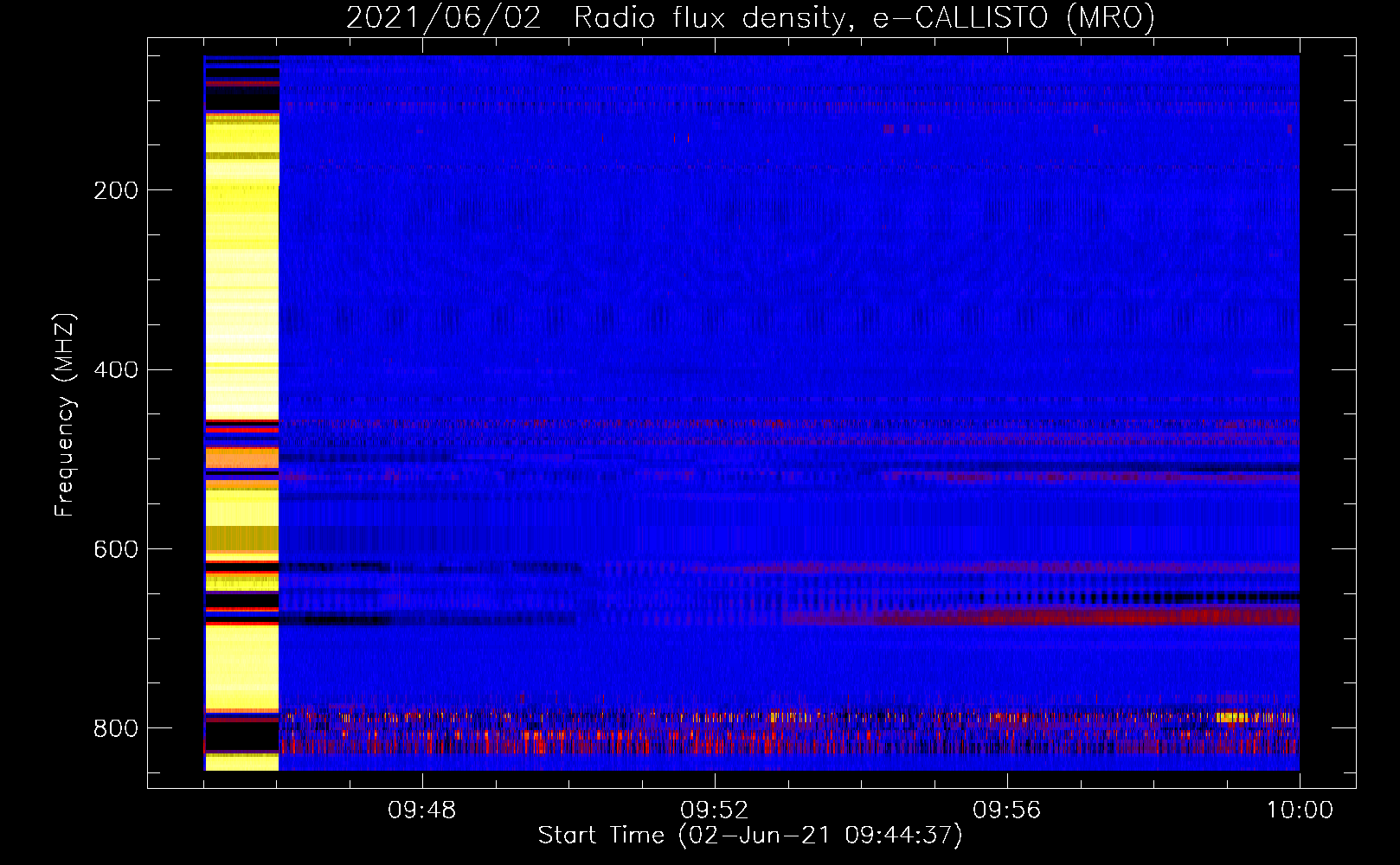Click the 09:48 time tick label
Viewport: 1400px width, 865px height.
[421, 811]
